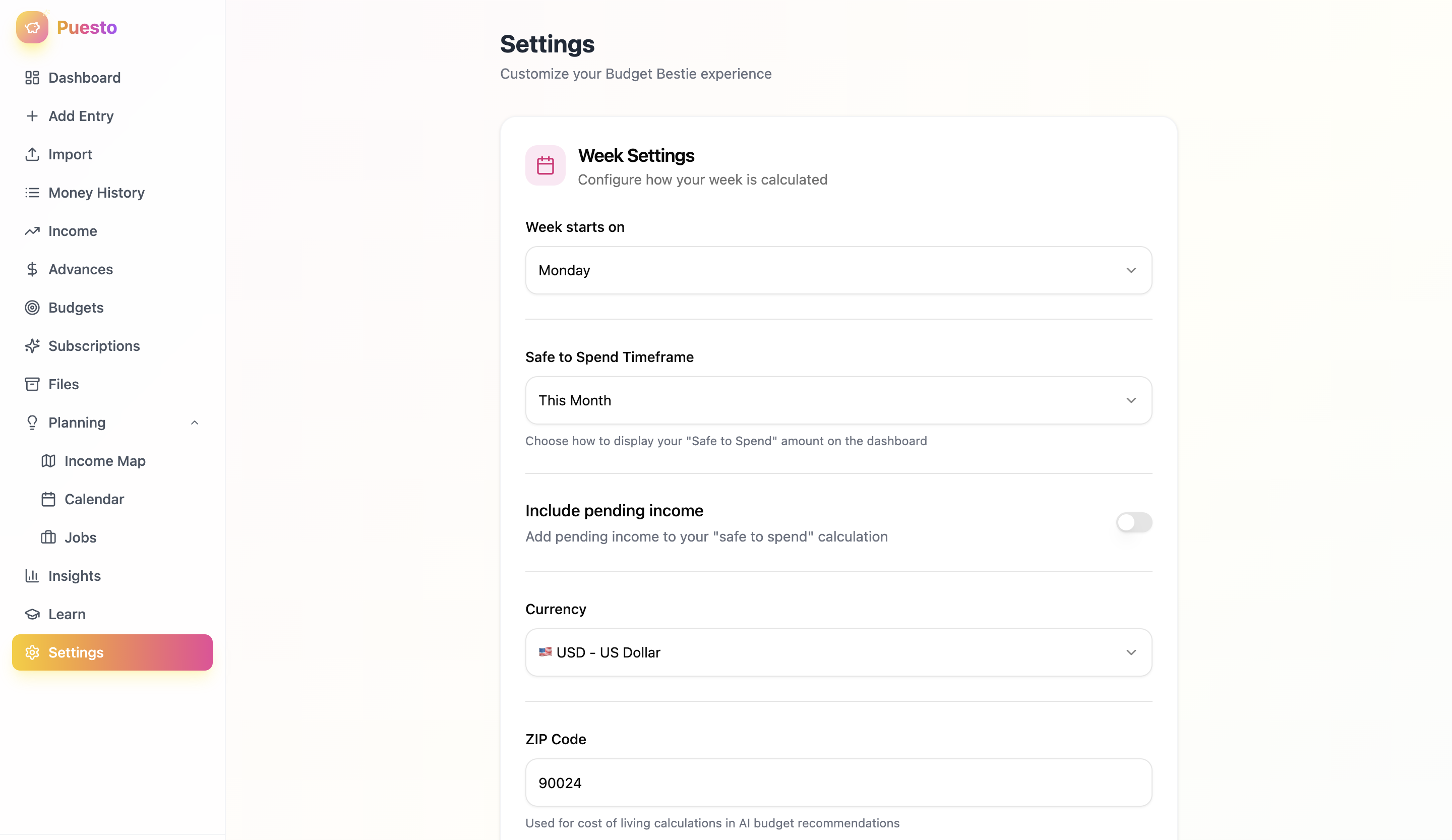Viewport: 1452px width, 840px height.
Task: Click the Insights bar chart icon
Action: click(x=32, y=576)
